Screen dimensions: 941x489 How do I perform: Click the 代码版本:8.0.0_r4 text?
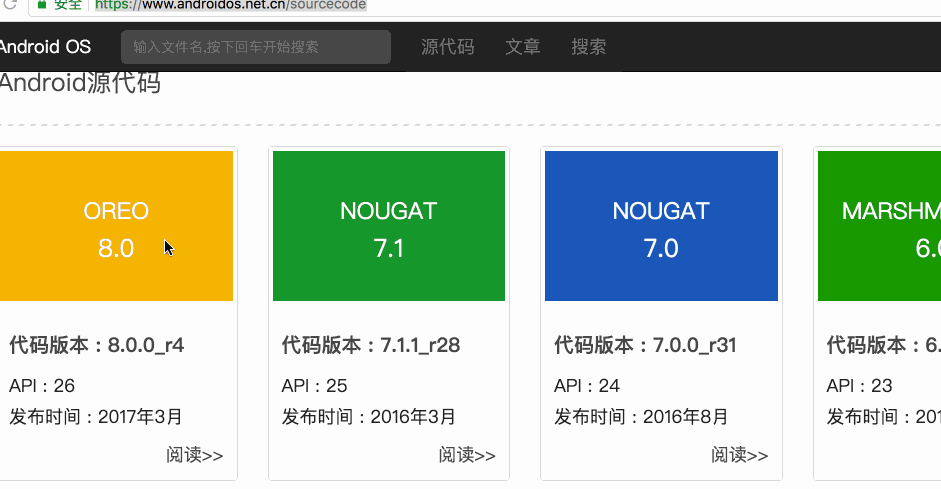point(97,345)
